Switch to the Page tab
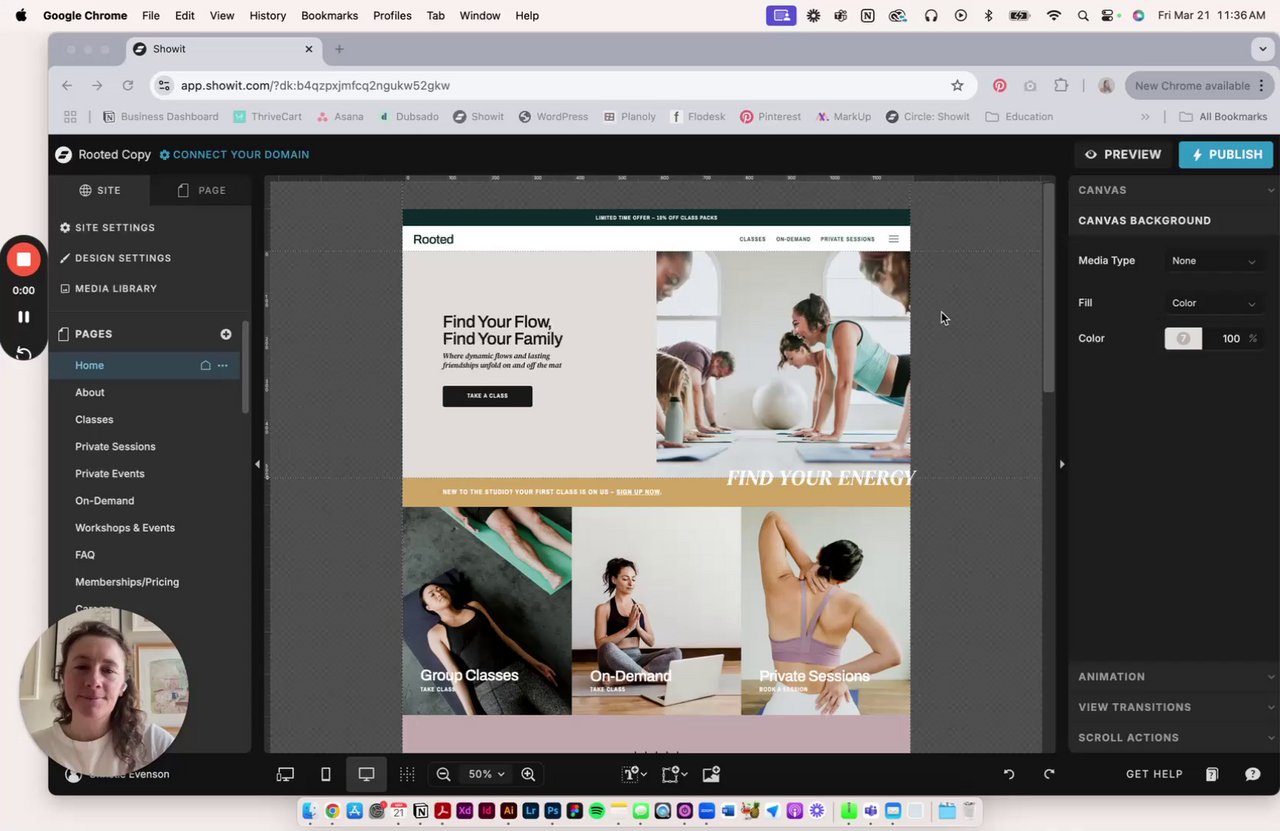 point(201,190)
